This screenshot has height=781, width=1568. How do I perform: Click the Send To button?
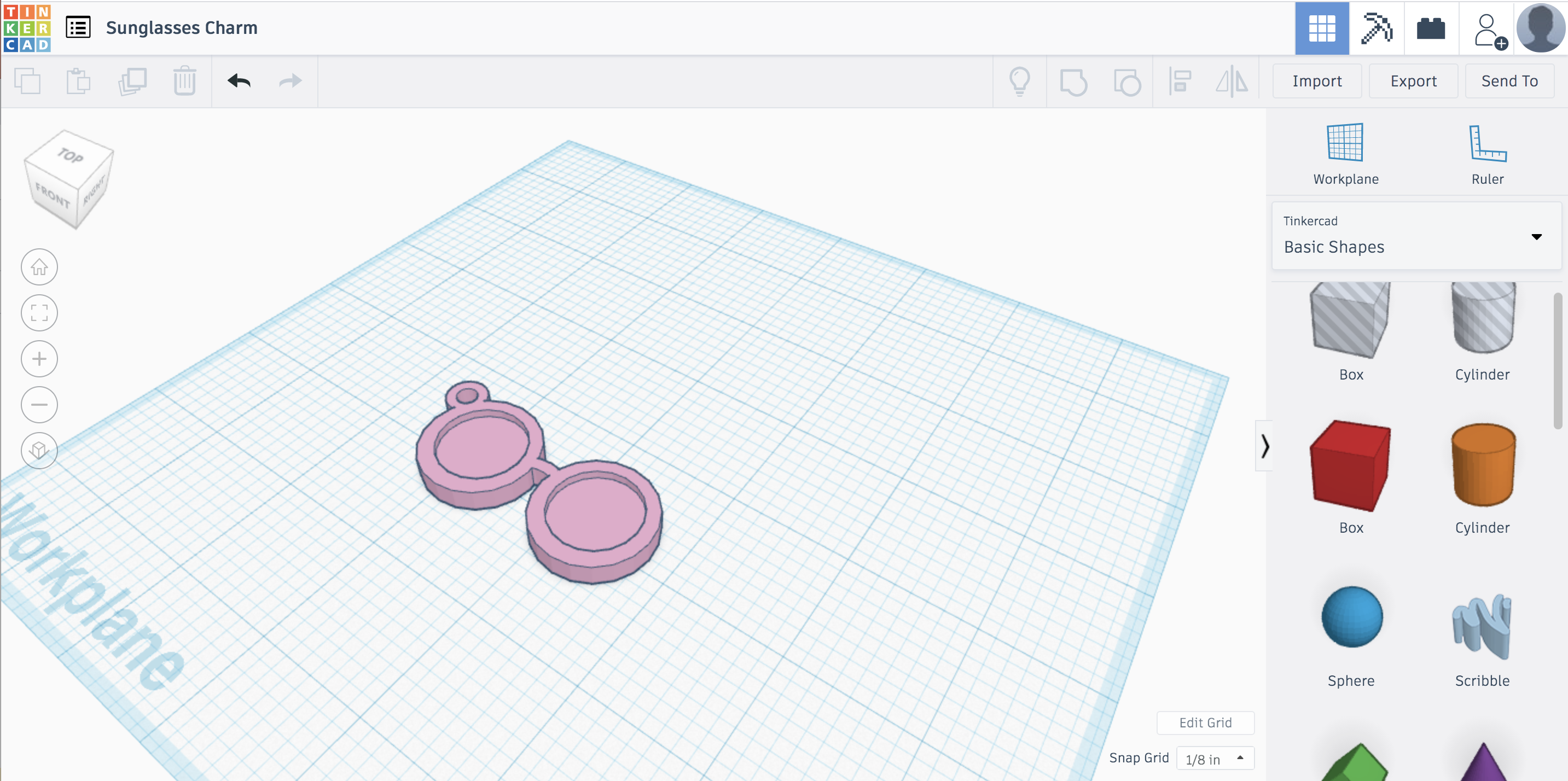[x=1509, y=81]
